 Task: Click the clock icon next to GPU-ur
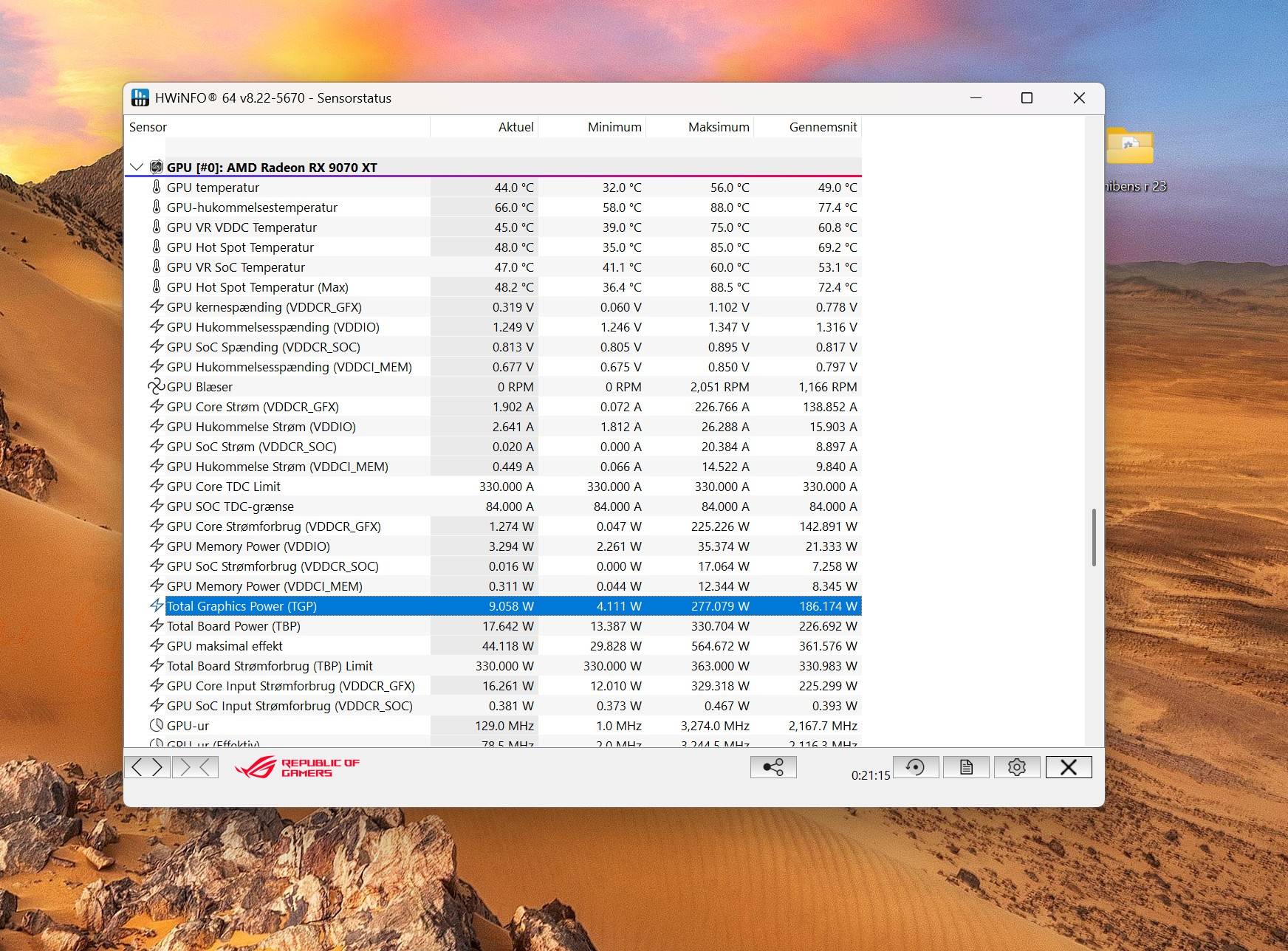pos(157,725)
